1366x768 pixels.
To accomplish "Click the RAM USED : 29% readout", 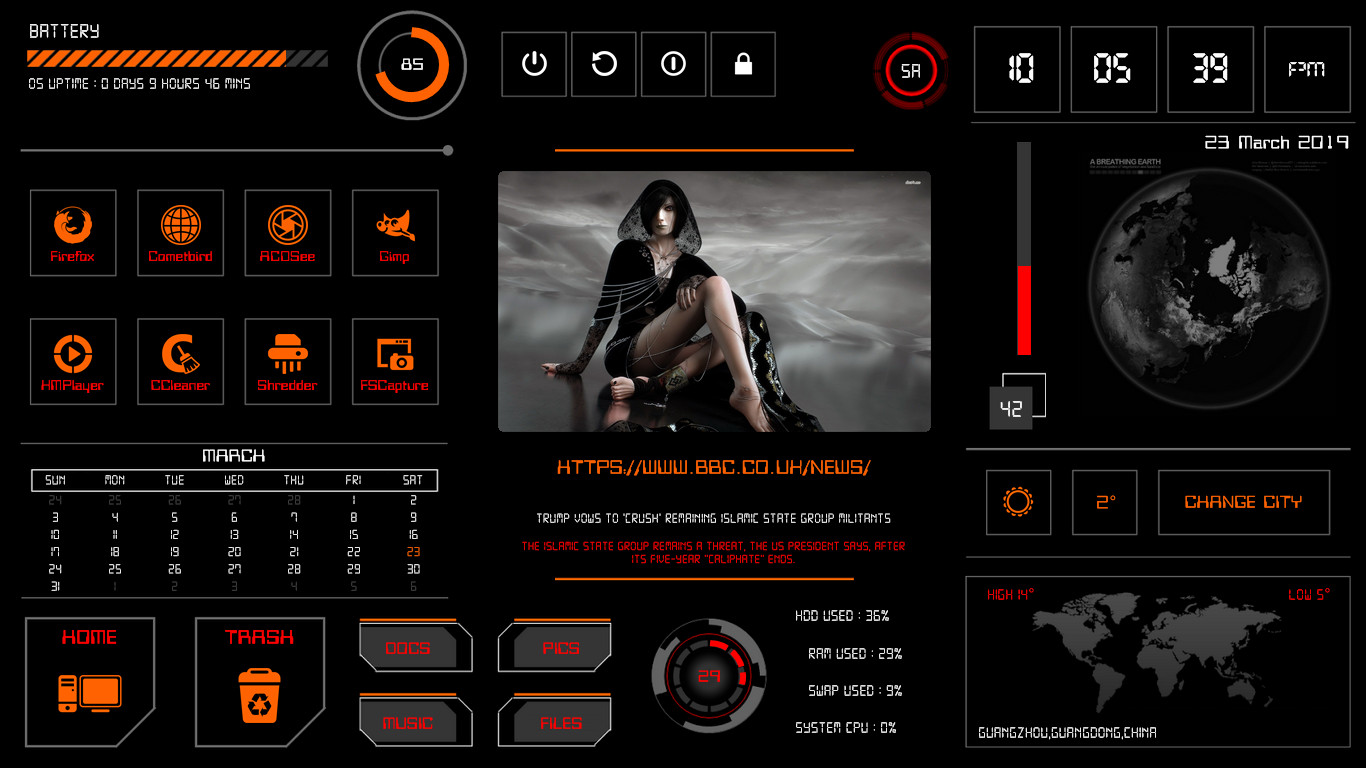I will tap(855, 654).
